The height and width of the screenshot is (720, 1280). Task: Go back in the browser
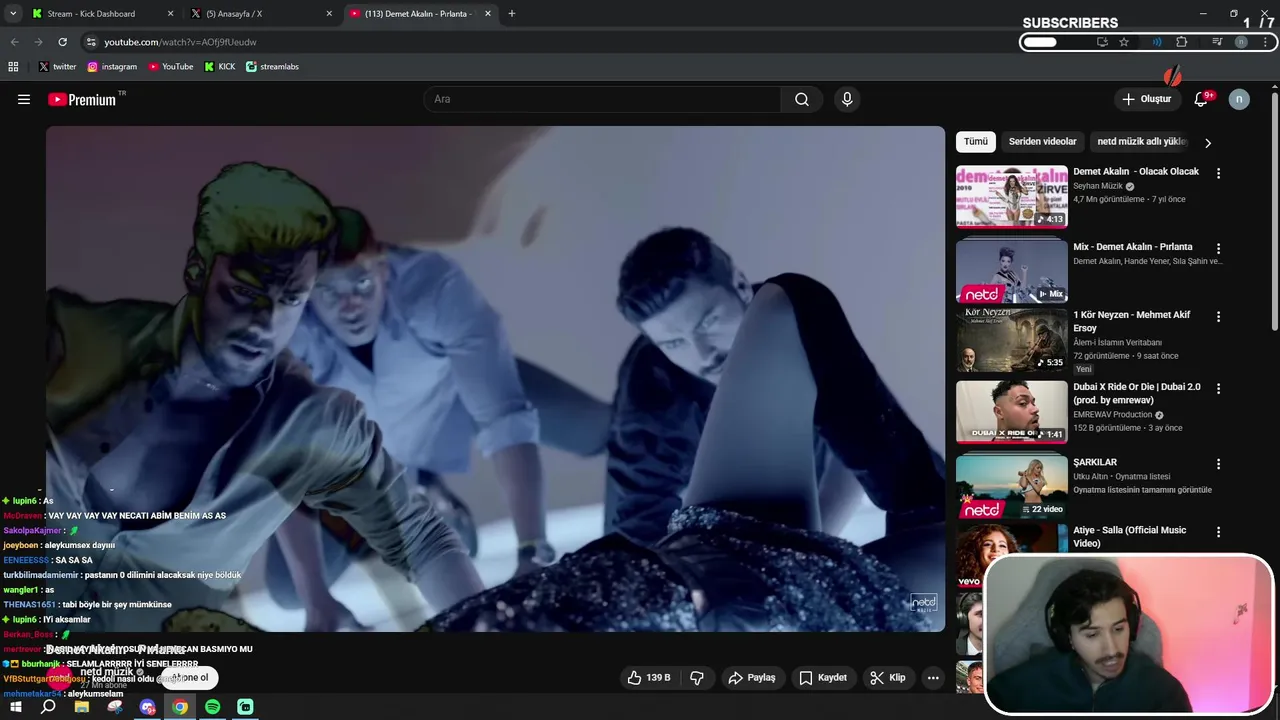tap(14, 42)
